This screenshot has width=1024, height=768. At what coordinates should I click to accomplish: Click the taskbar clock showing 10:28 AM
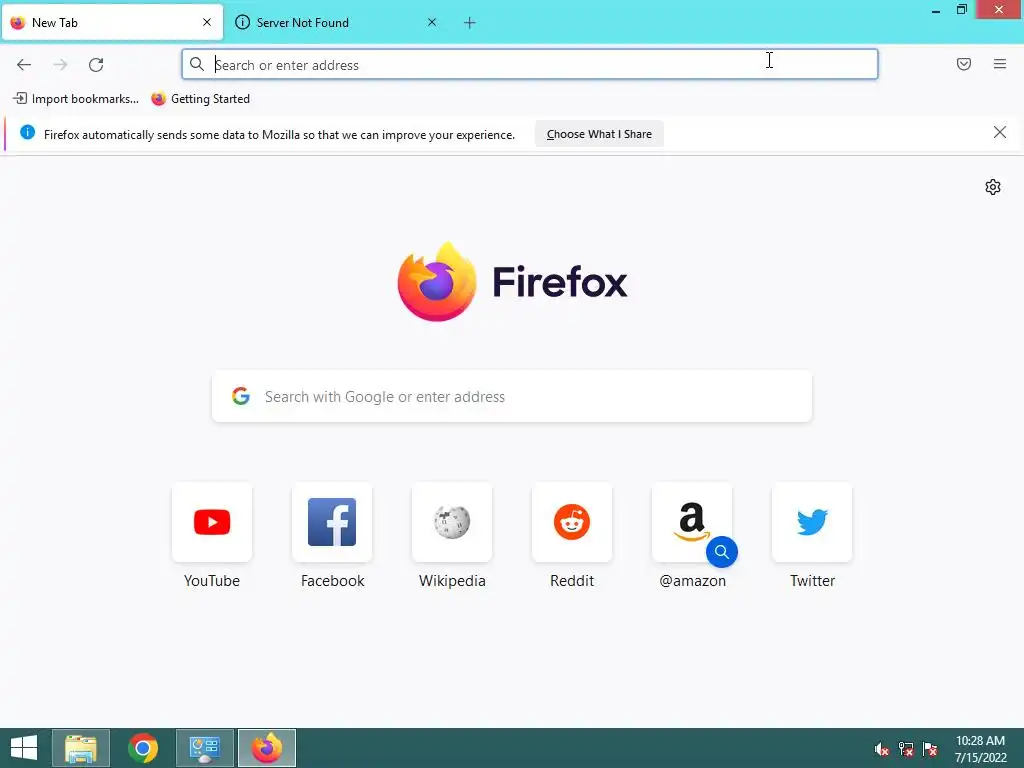coord(980,749)
